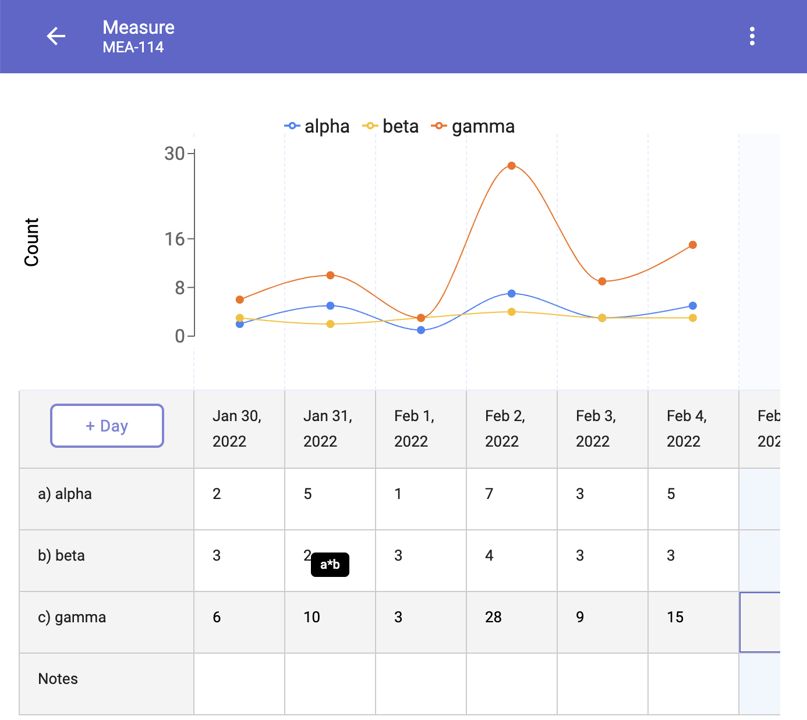Click the + Day button
Screen dimensions: 807x720
(x=106, y=425)
